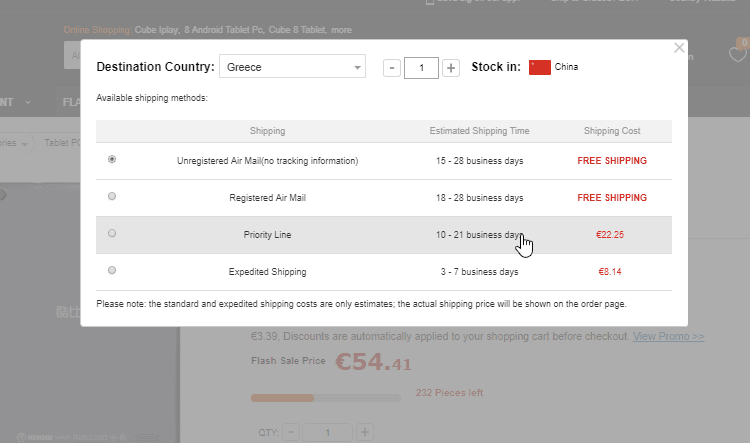Click the plus button beside page QTY
Viewport: 750px width, 443px height.
[365, 433]
